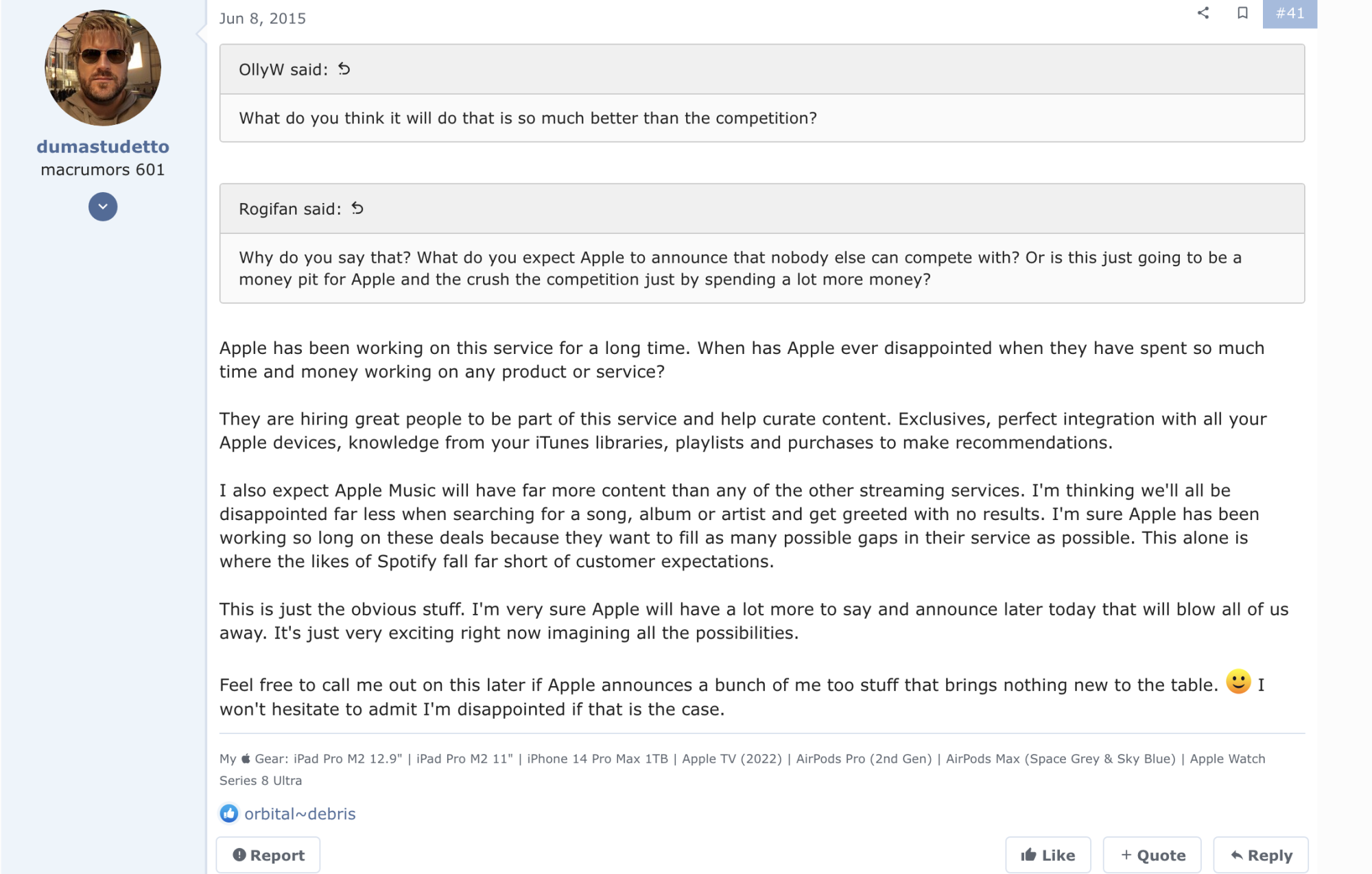1372x874 pixels.
Task: Click the Rogifan said quote header
Action: (290, 209)
